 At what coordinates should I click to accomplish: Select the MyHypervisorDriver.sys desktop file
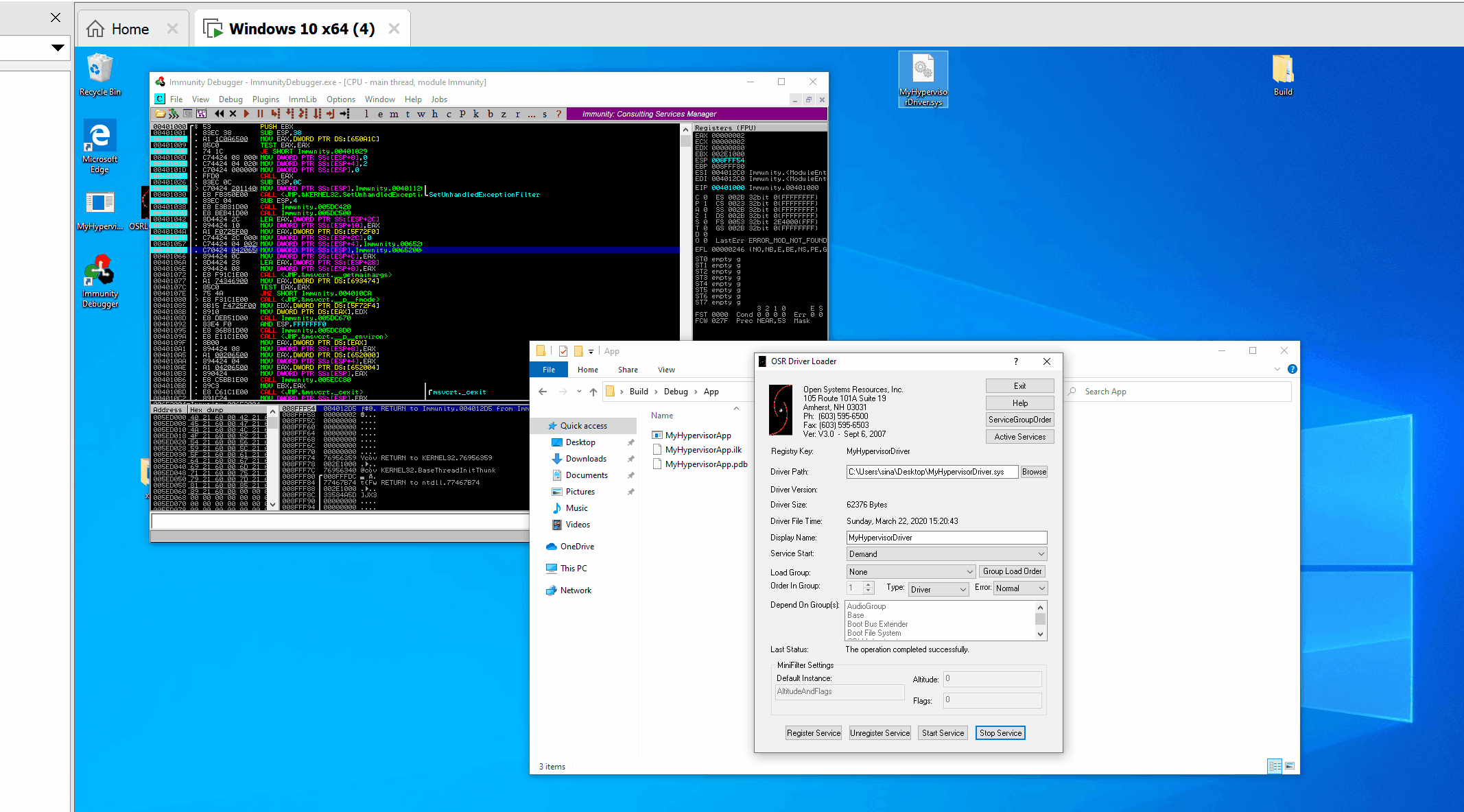923,79
